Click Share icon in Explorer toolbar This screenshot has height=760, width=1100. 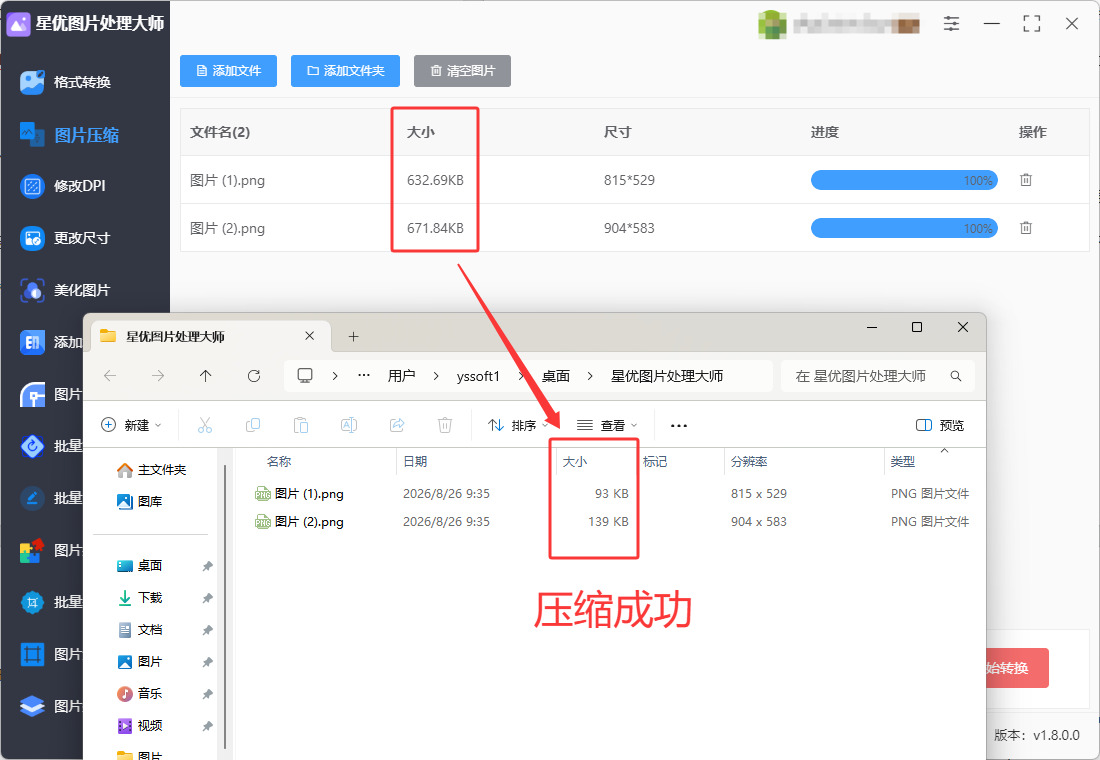click(x=397, y=425)
